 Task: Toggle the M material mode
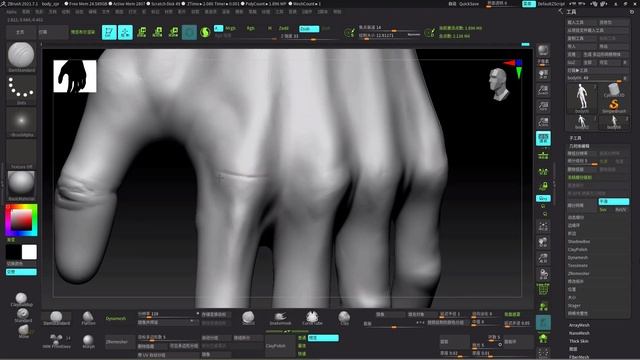[x=270, y=28]
